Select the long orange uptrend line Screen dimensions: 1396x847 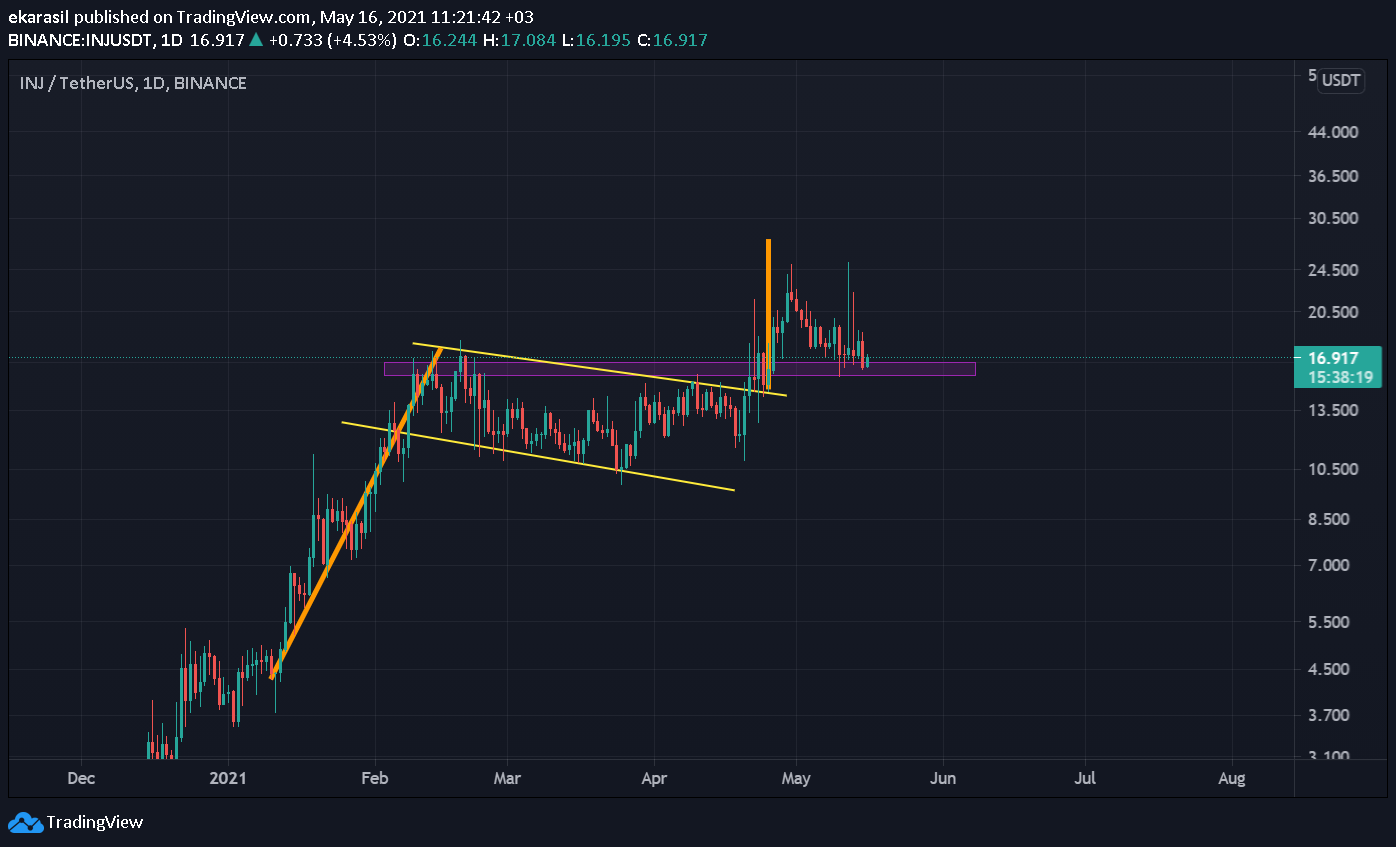point(356,513)
